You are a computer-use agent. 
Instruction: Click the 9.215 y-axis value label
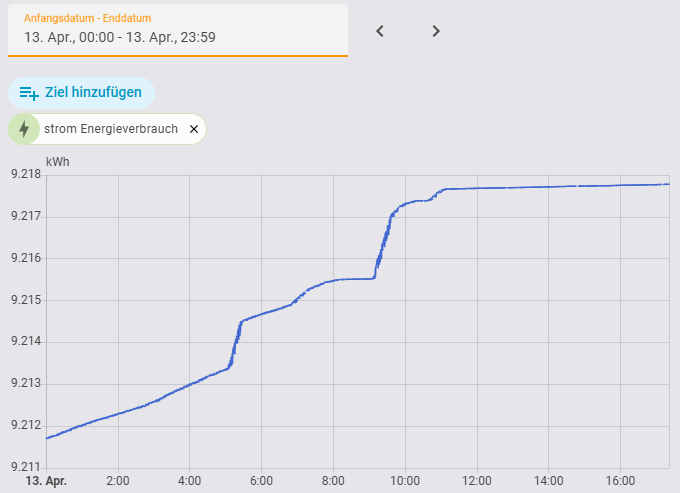25,300
